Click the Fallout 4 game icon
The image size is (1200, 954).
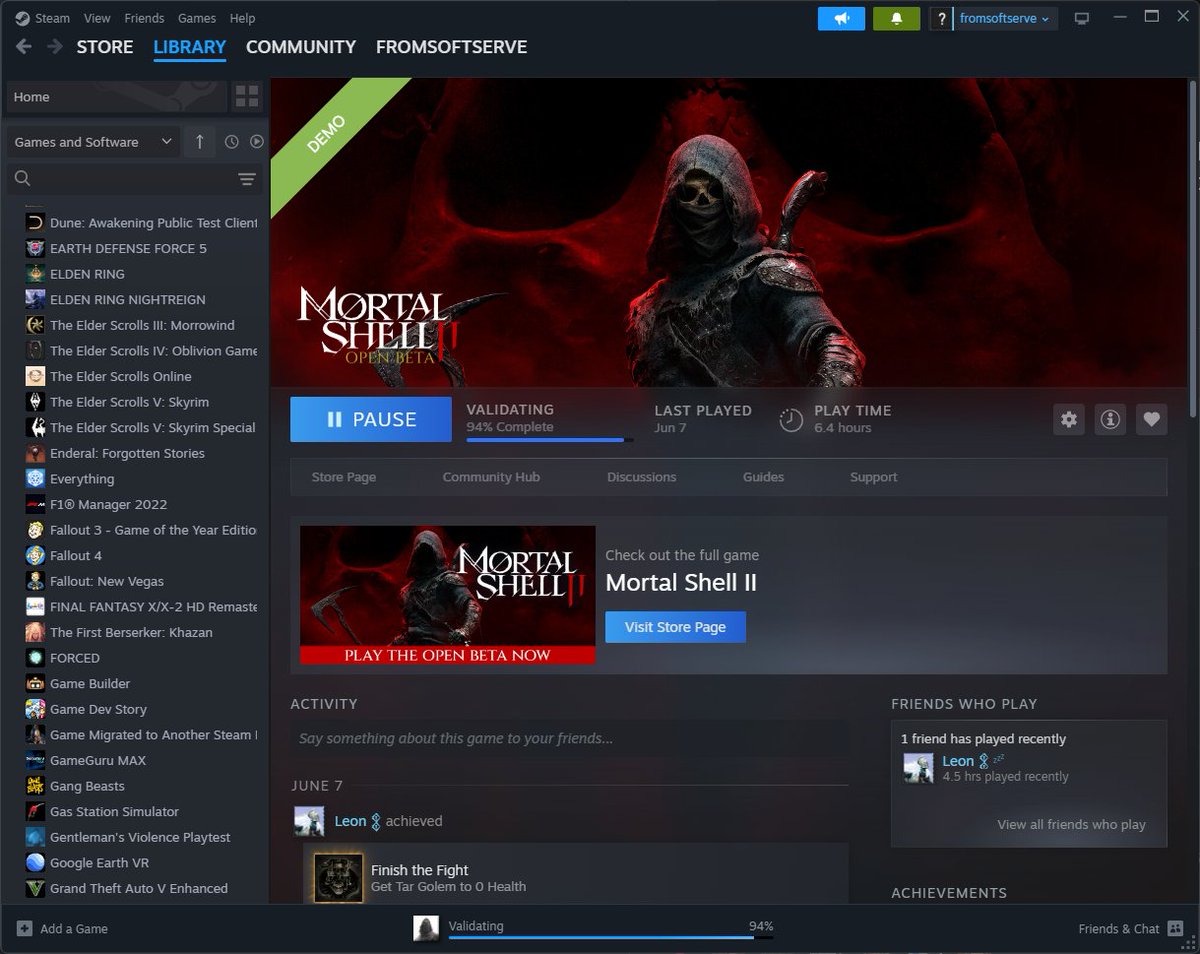35,555
